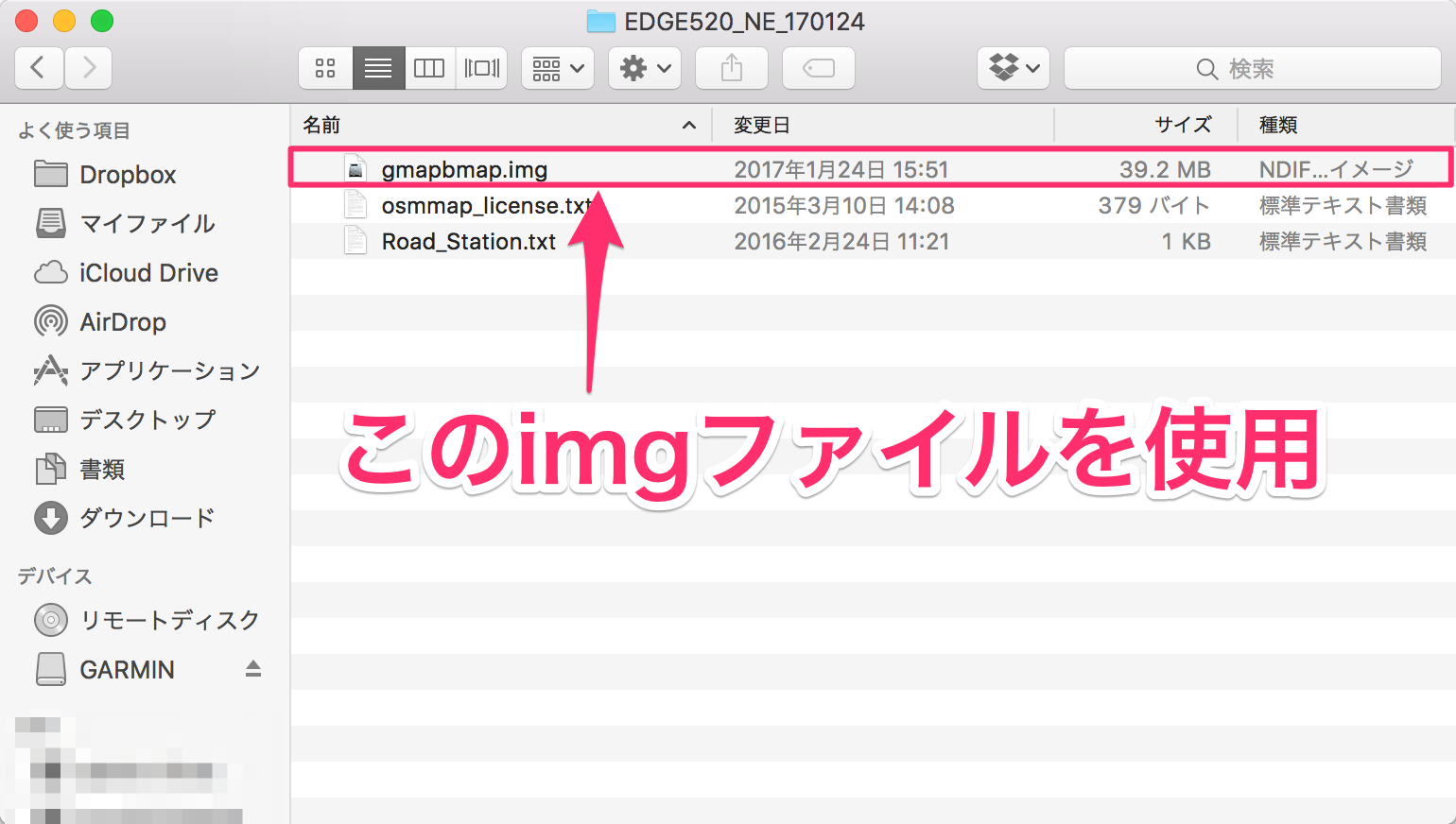Select the Road_Station.txt file

(468, 242)
